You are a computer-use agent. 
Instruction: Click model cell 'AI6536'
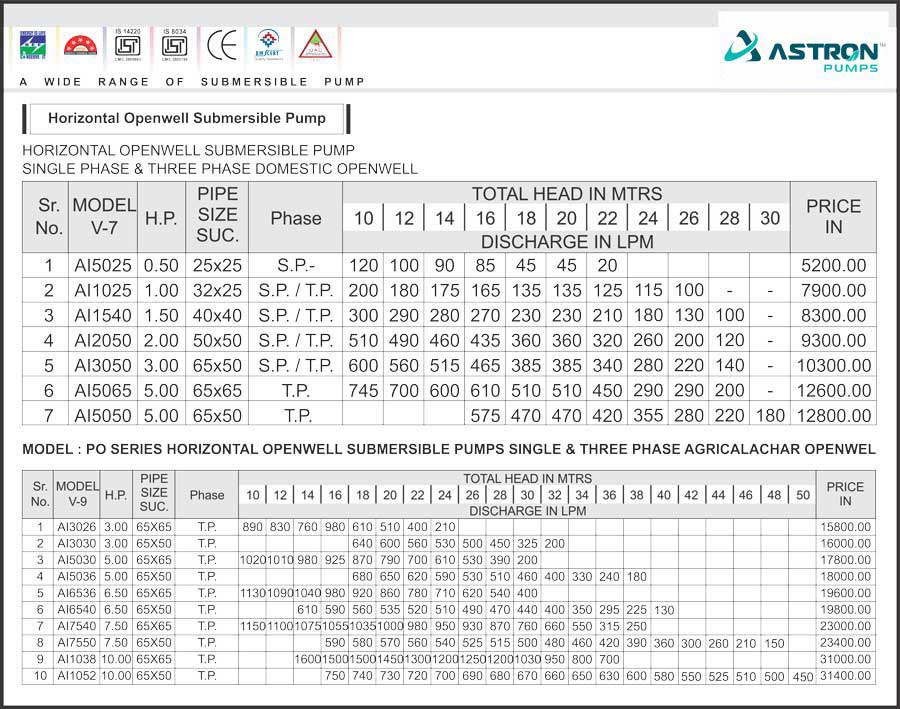point(77,593)
